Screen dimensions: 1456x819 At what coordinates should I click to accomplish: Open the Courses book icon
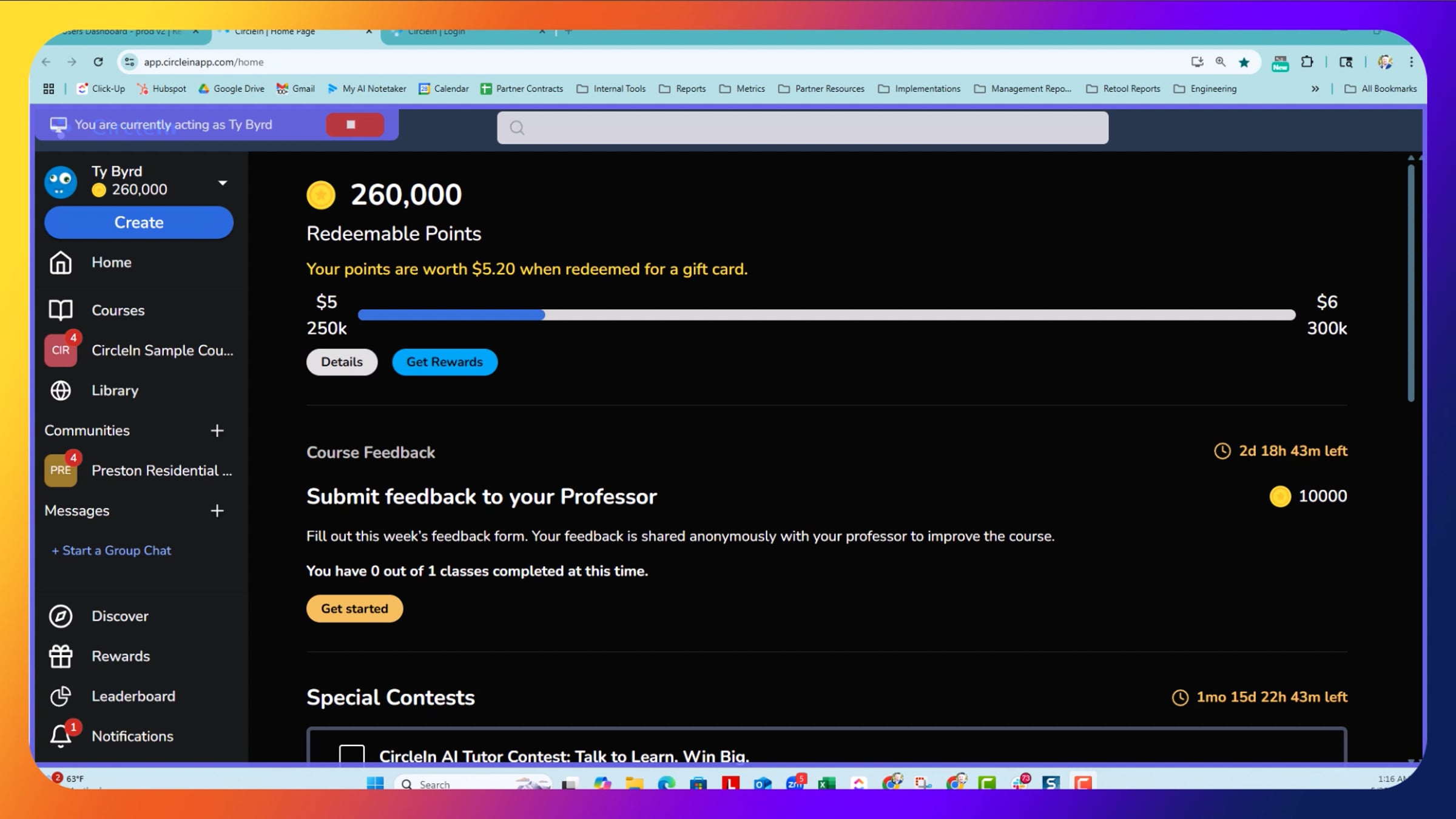click(x=61, y=310)
